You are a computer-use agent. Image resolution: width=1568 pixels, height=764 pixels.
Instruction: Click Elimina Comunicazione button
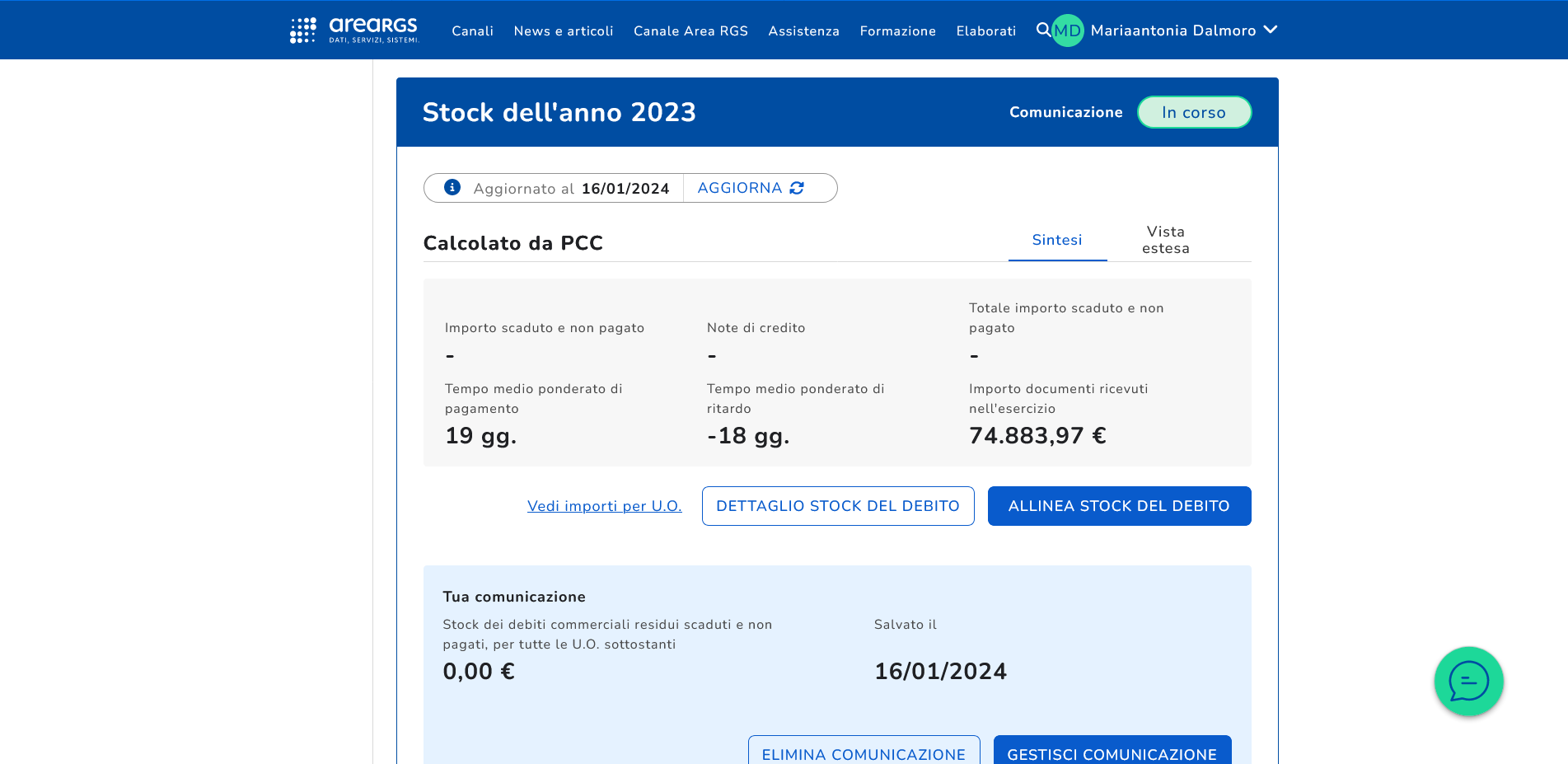click(x=864, y=753)
